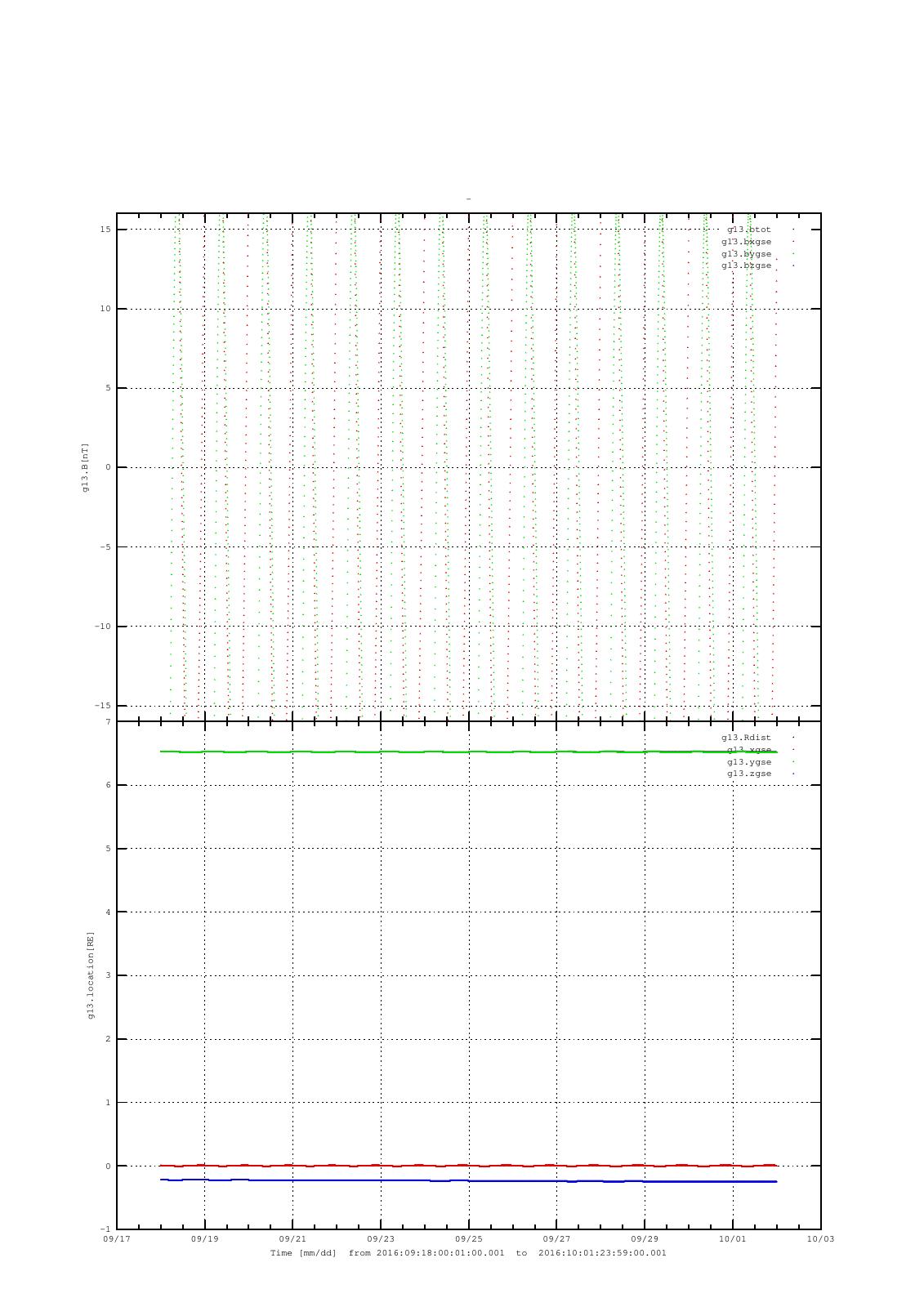Click the 3 tick on the location axis
The height and width of the screenshot is (1307, 924).
click(x=108, y=975)
